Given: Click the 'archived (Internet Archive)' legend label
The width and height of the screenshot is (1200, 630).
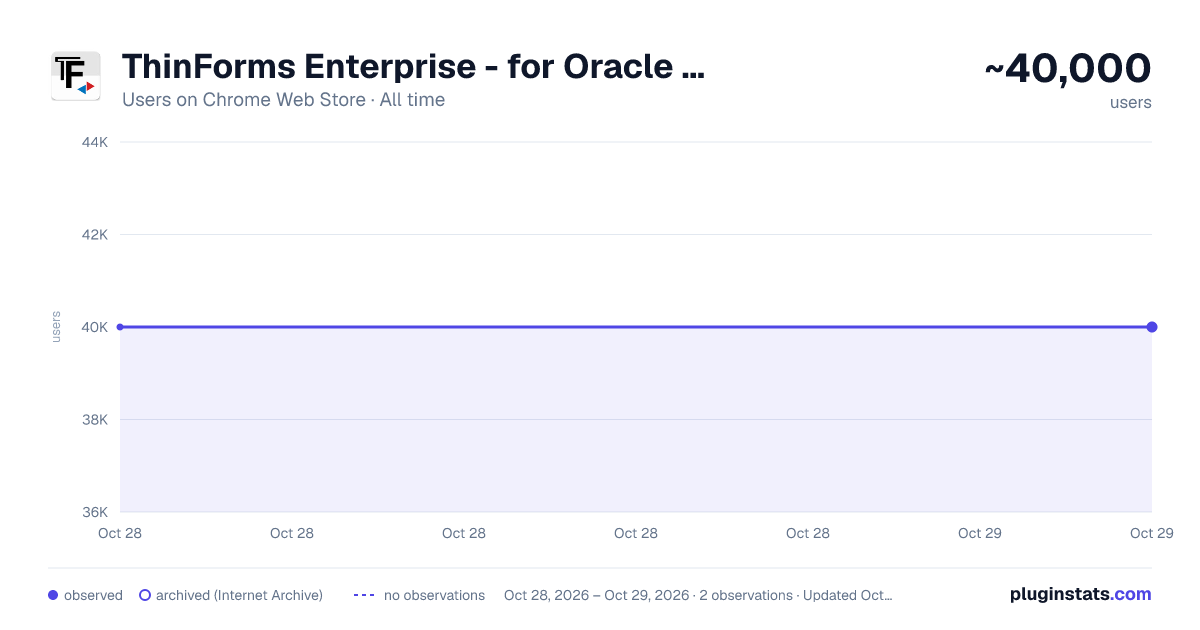Looking at the screenshot, I should pyautogui.click(x=239, y=595).
